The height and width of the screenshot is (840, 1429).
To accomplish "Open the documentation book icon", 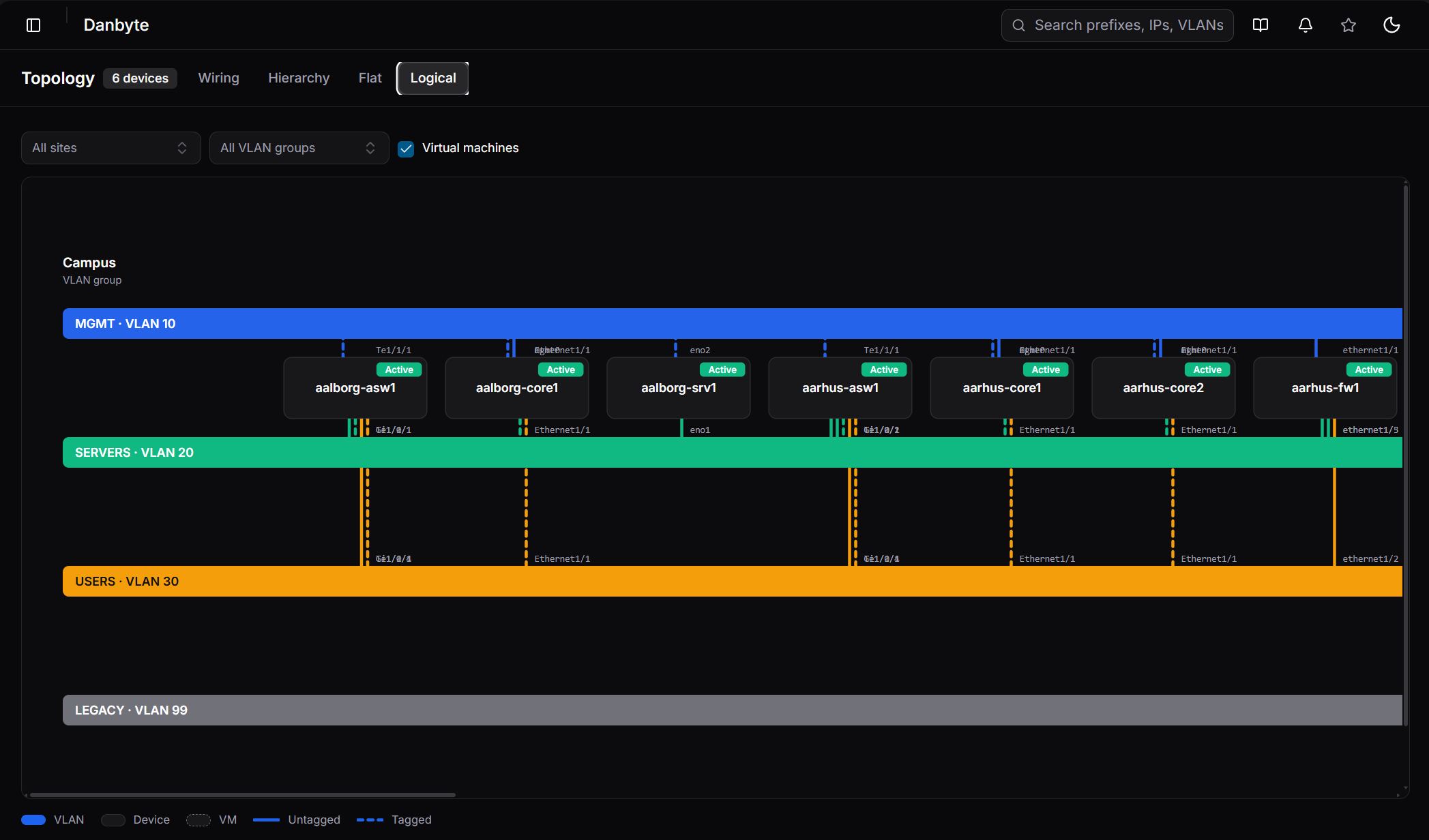I will (1261, 25).
